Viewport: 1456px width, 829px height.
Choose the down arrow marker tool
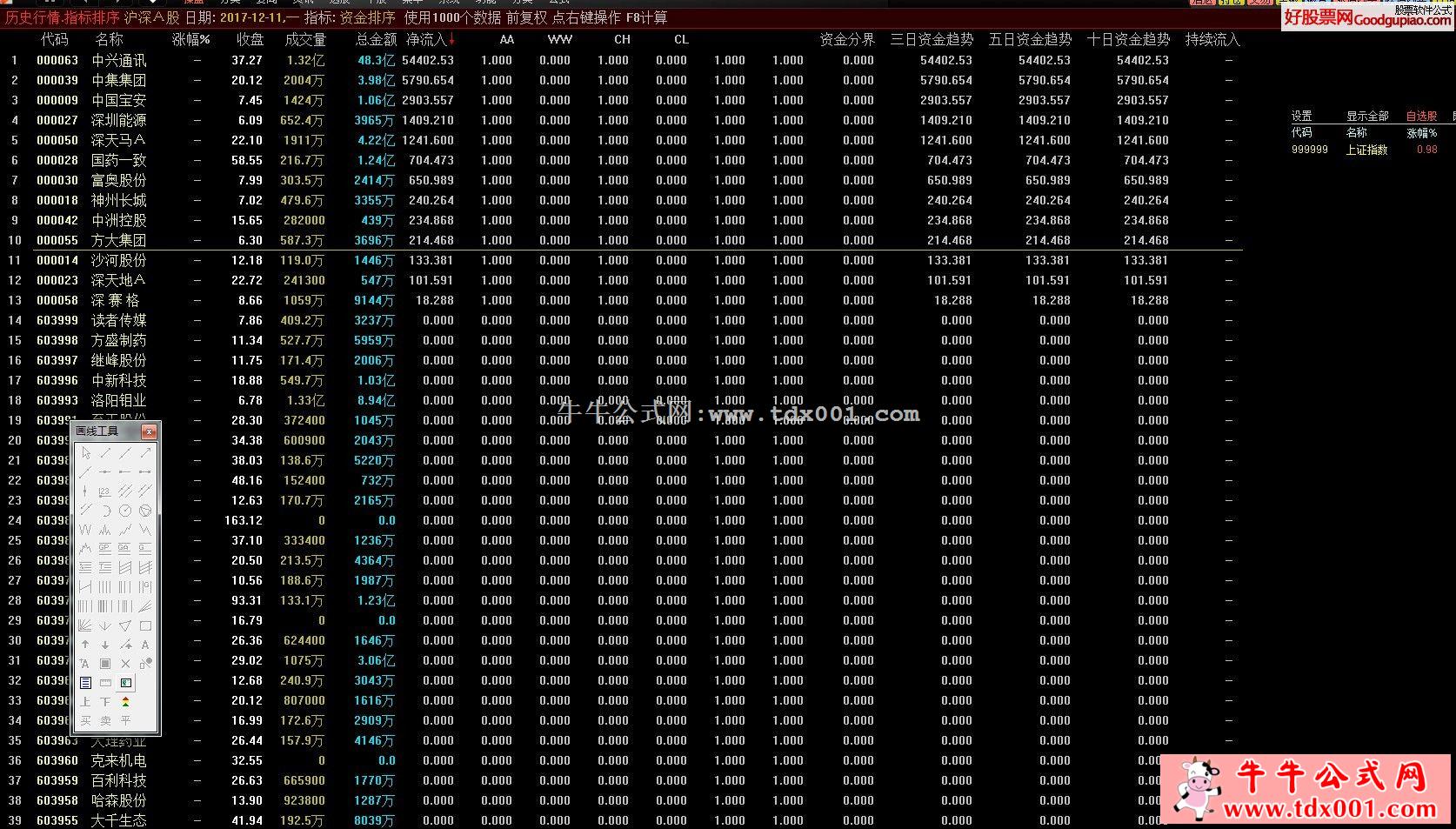pos(105,645)
